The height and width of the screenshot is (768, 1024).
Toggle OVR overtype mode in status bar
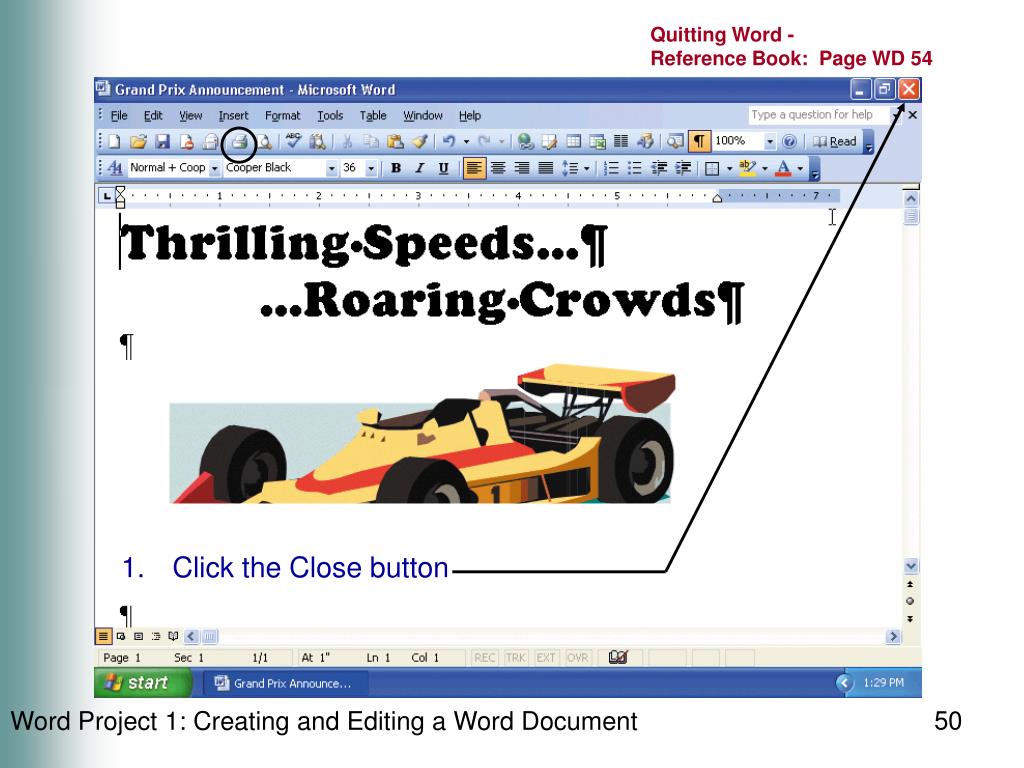click(577, 658)
